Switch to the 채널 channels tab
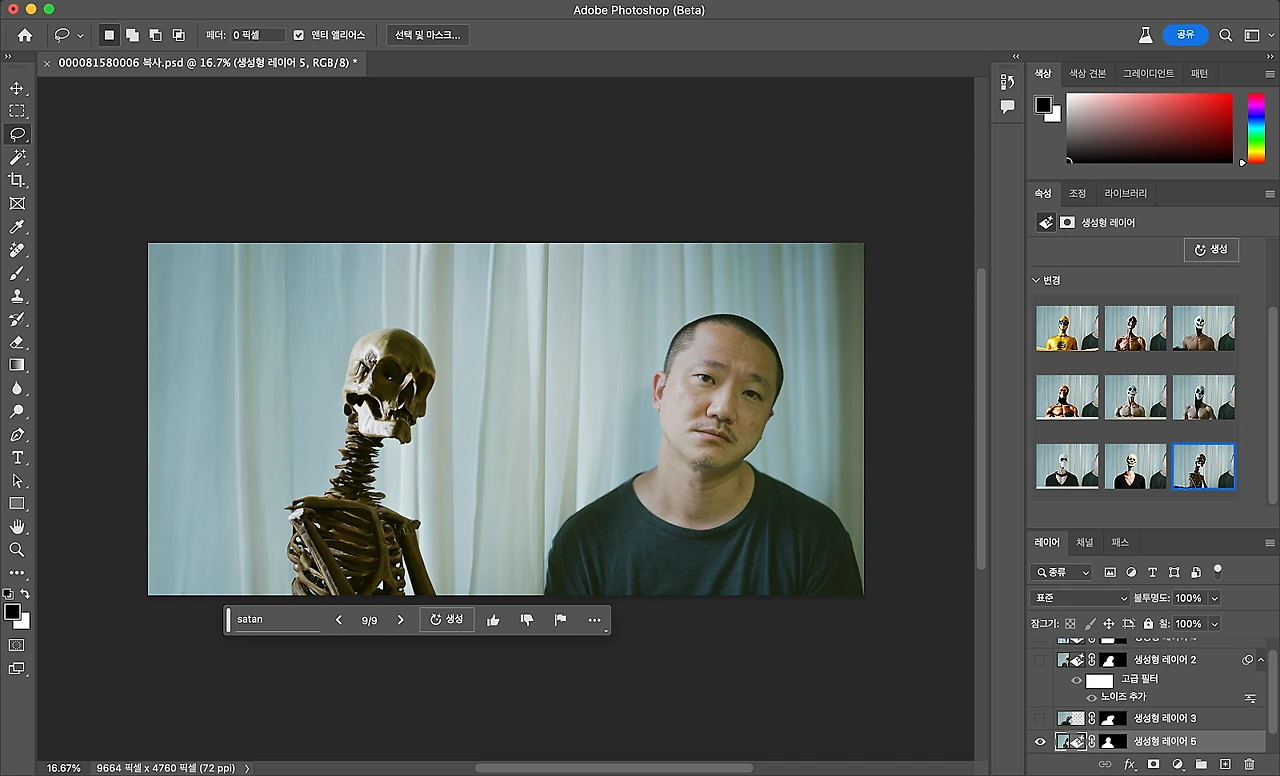Screen dimensions: 1280x776 (1085, 542)
